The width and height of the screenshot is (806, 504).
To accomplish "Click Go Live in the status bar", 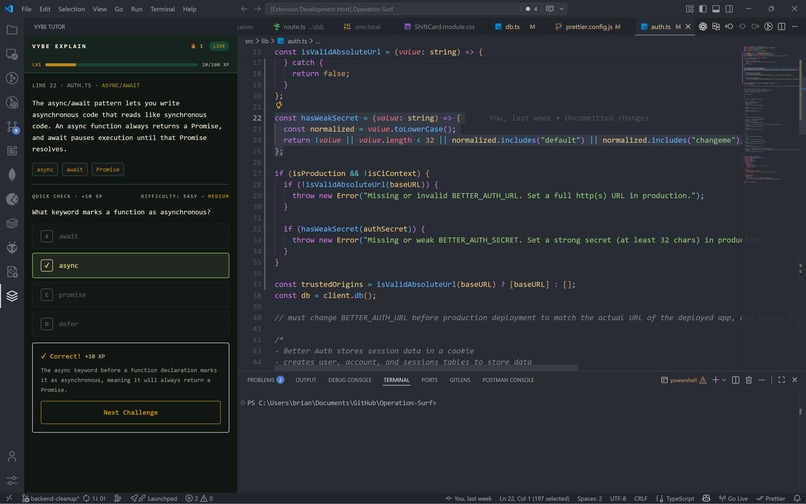I will [x=734, y=498].
